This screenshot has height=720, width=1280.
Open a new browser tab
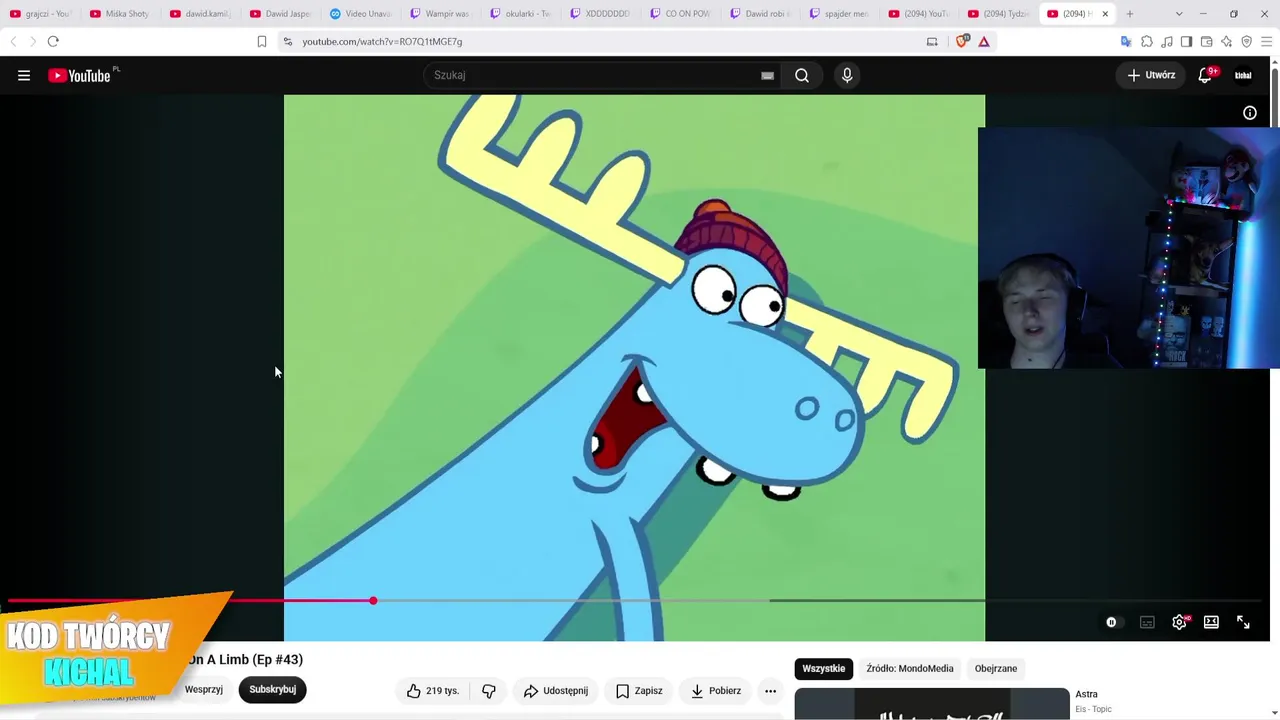point(1130,14)
